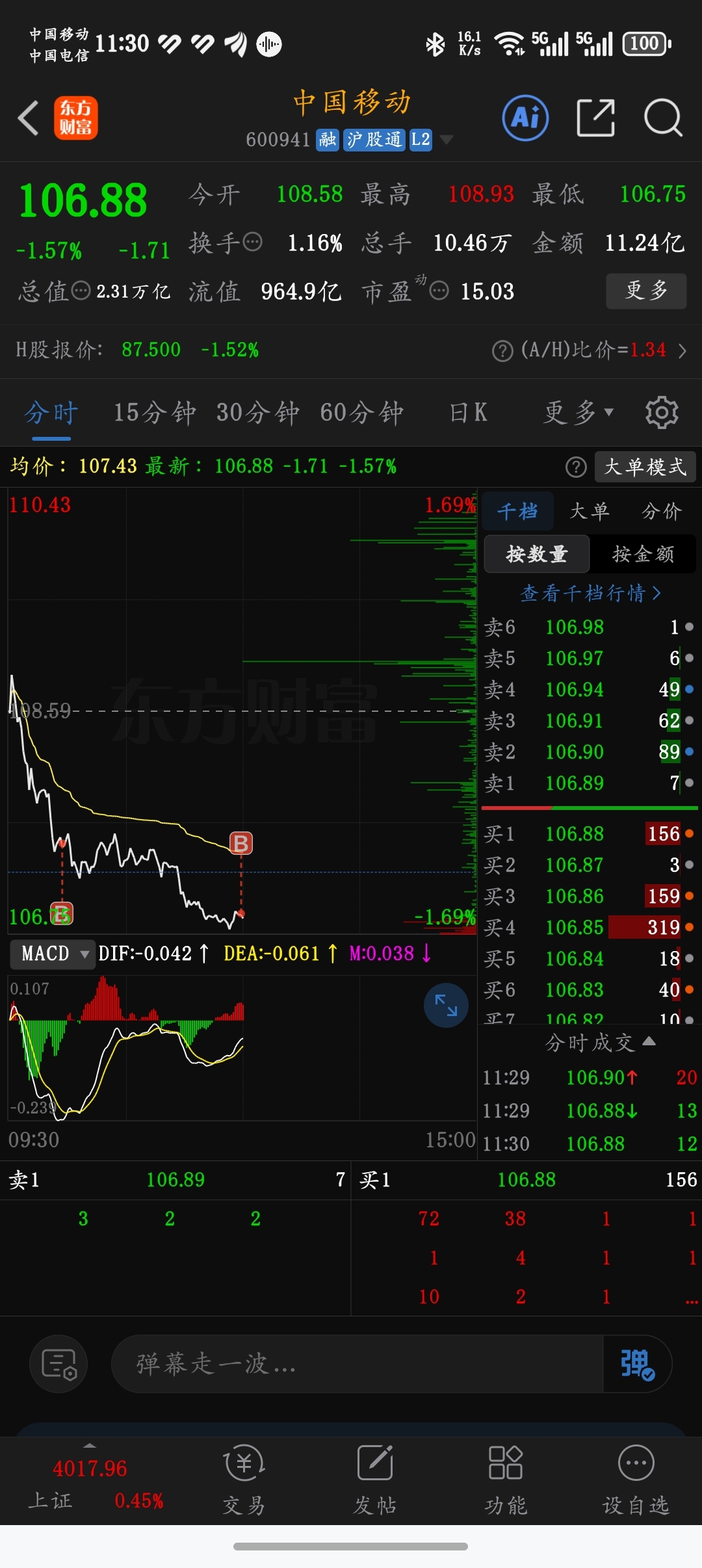Tap the Wi-Fi status icon
The image size is (702, 1568).
(x=509, y=44)
